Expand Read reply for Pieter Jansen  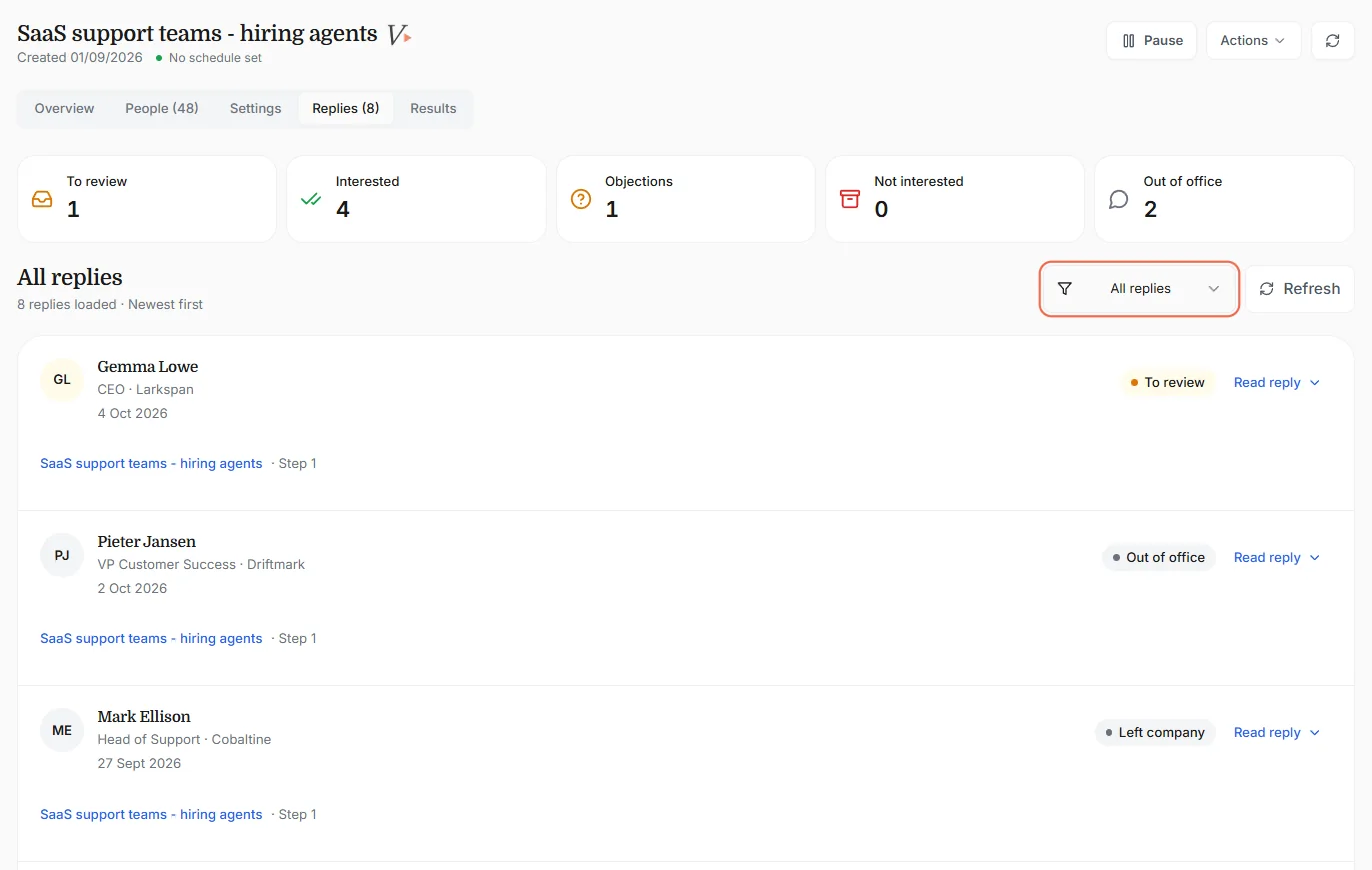(1277, 558)
